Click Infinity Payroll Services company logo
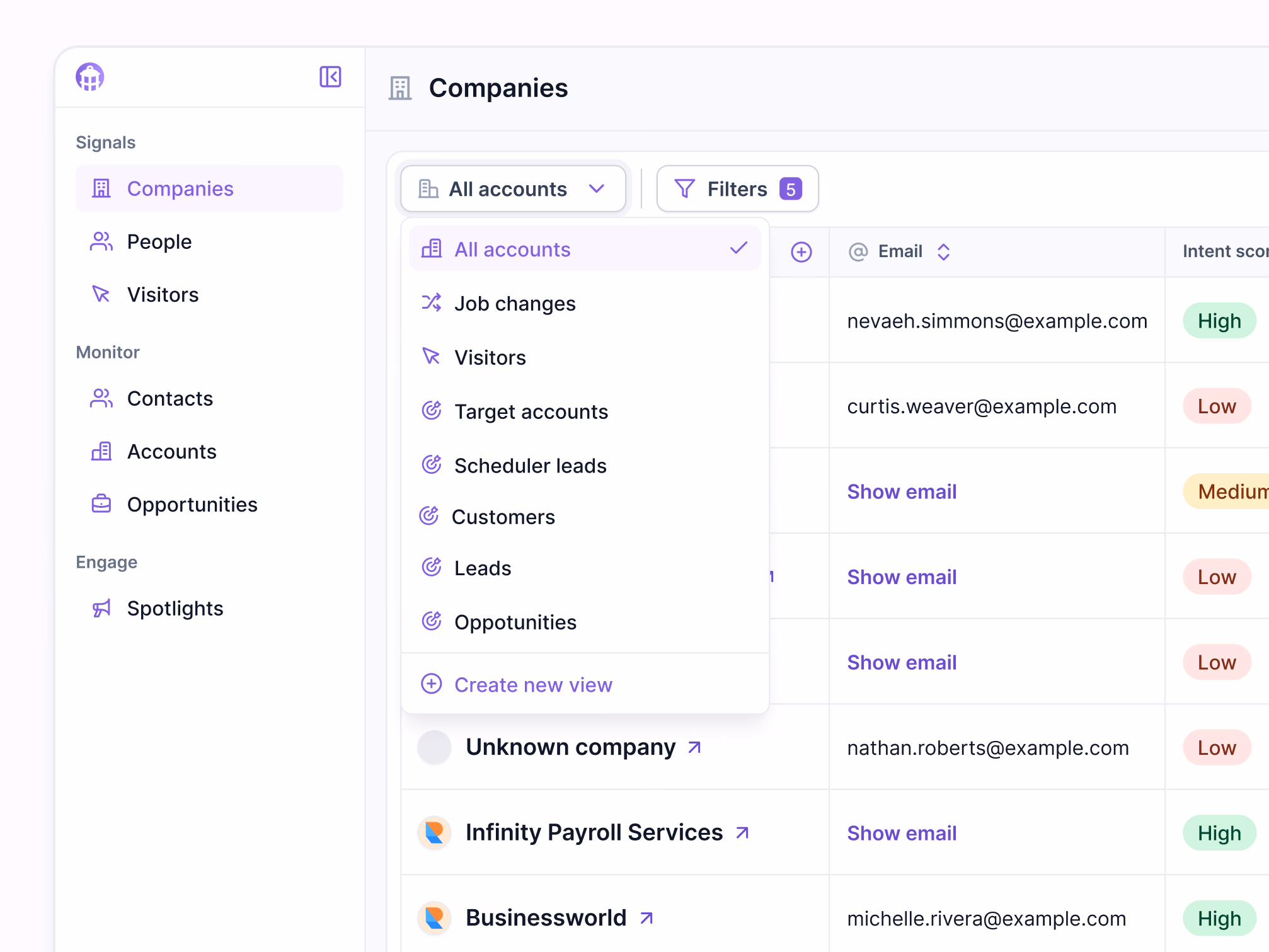 [x=434, y=833]
